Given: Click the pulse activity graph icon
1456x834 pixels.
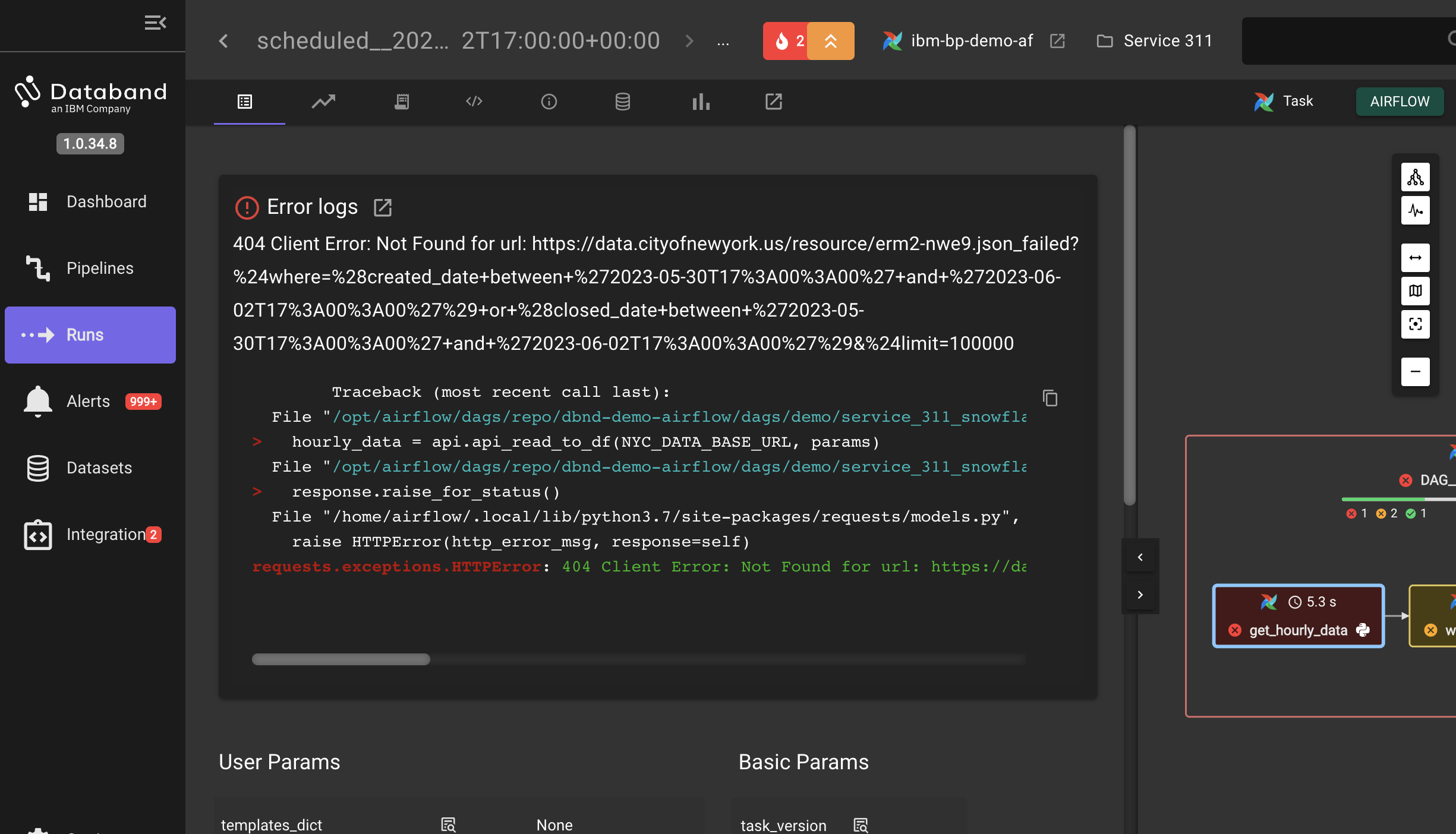Looking at the screenshot, I should [x=1415, y=210].
